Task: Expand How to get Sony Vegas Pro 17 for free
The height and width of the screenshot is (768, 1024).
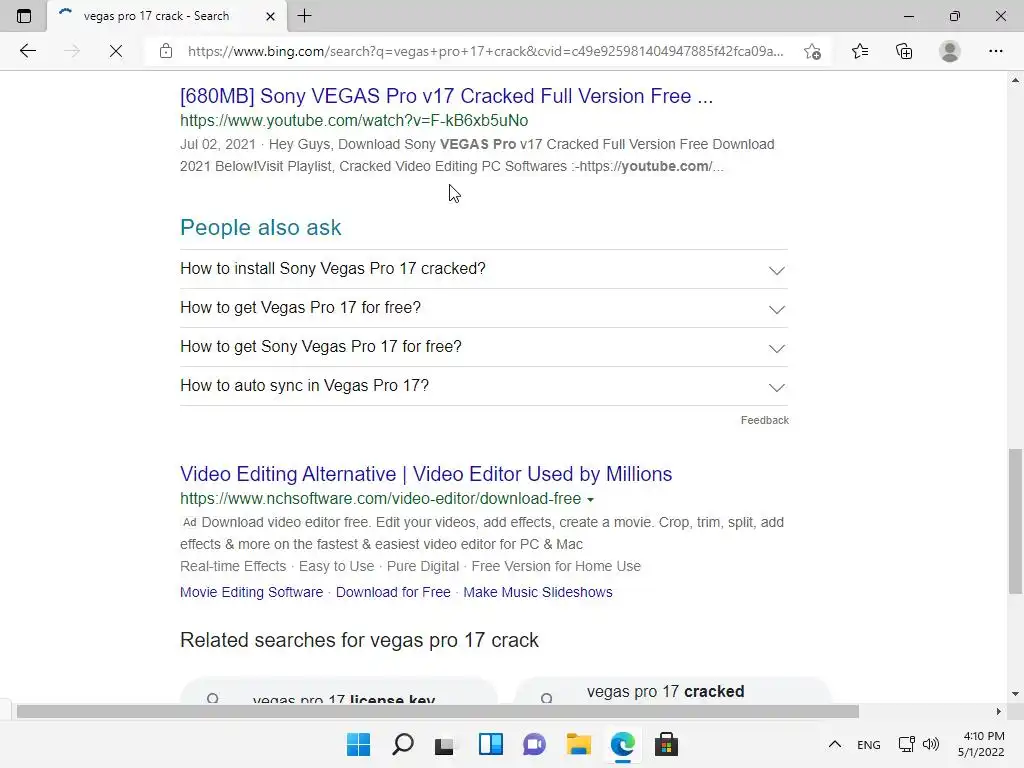Action: tap(484, 347)
